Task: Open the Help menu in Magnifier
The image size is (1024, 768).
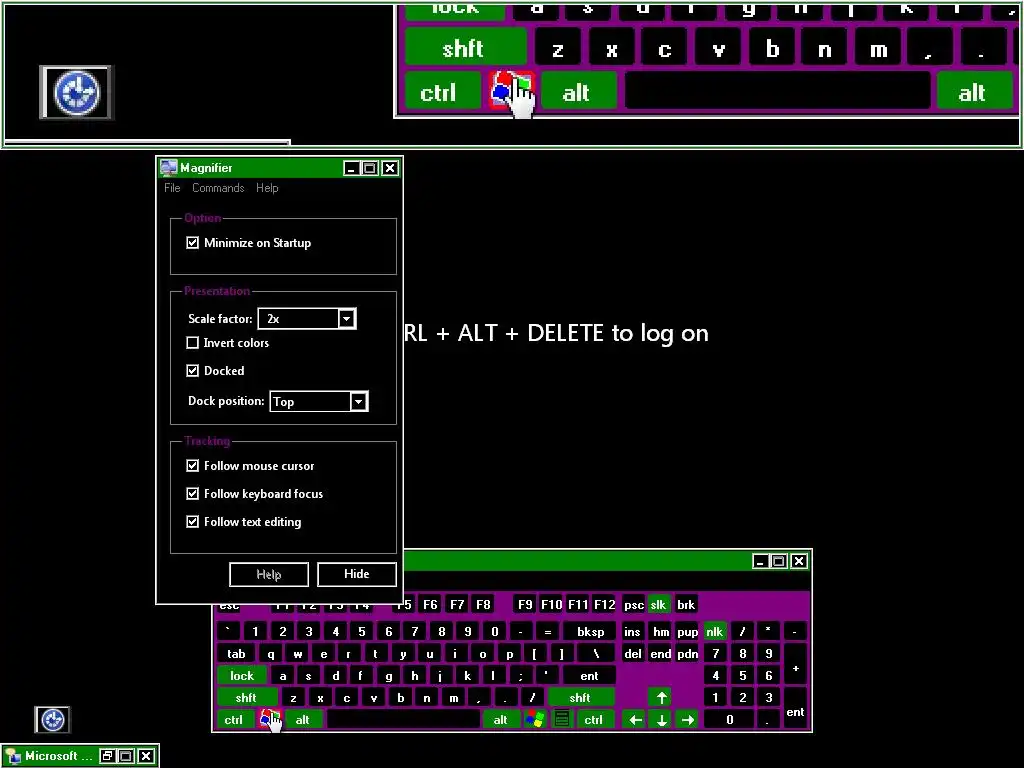Action: (267, 187)
